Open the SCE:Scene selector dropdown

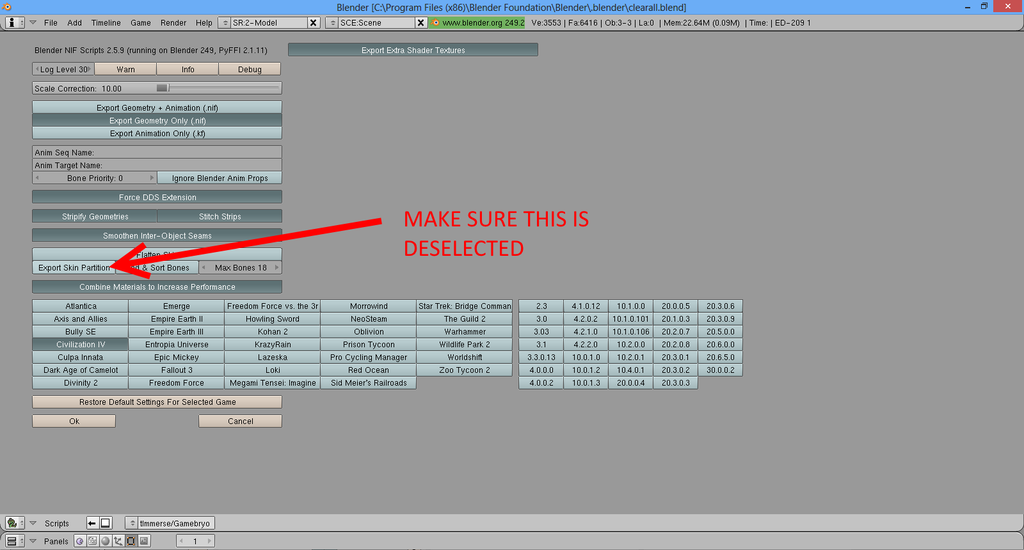332,23
